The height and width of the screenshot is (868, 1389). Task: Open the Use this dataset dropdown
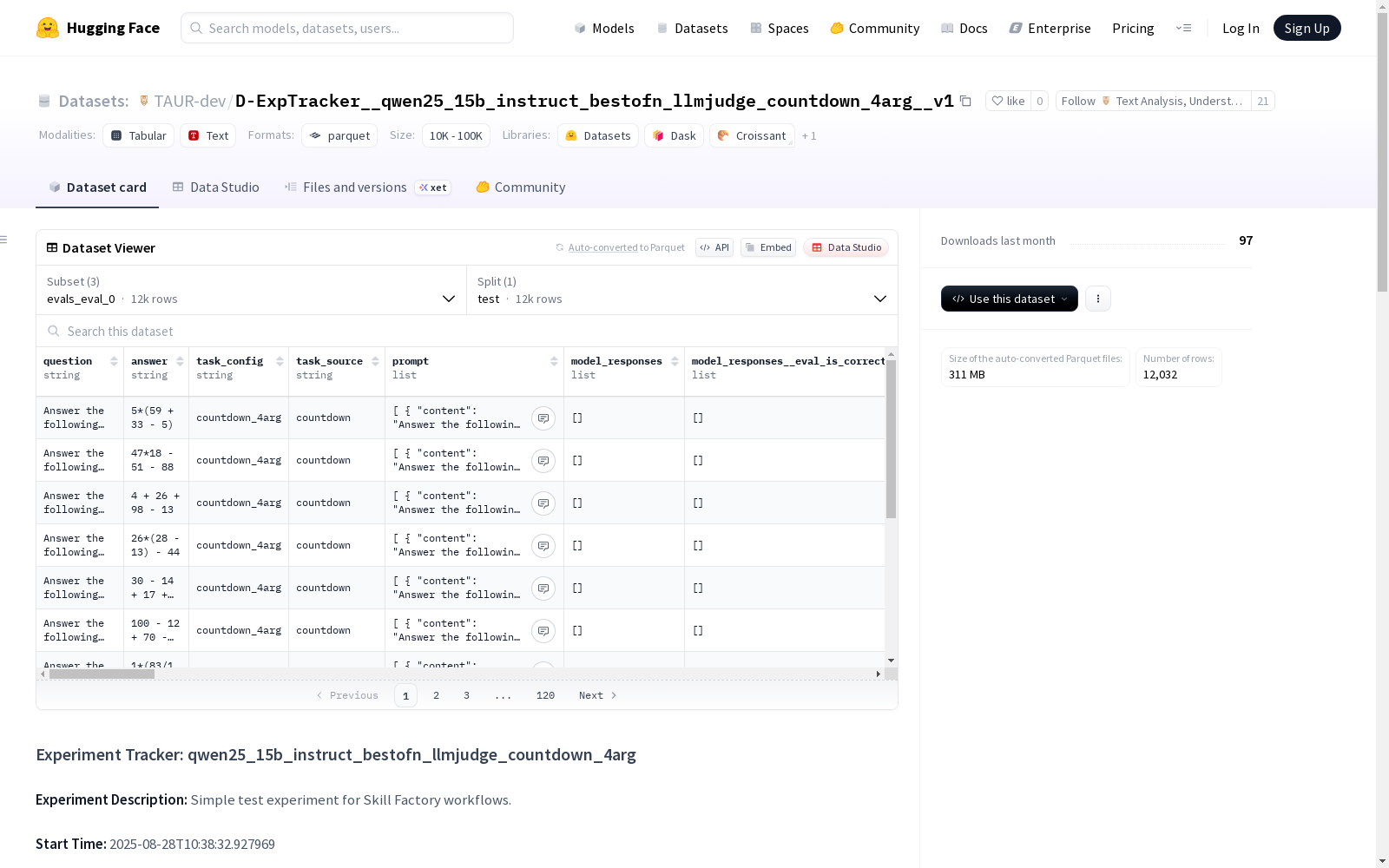(x=1010, y=299)
